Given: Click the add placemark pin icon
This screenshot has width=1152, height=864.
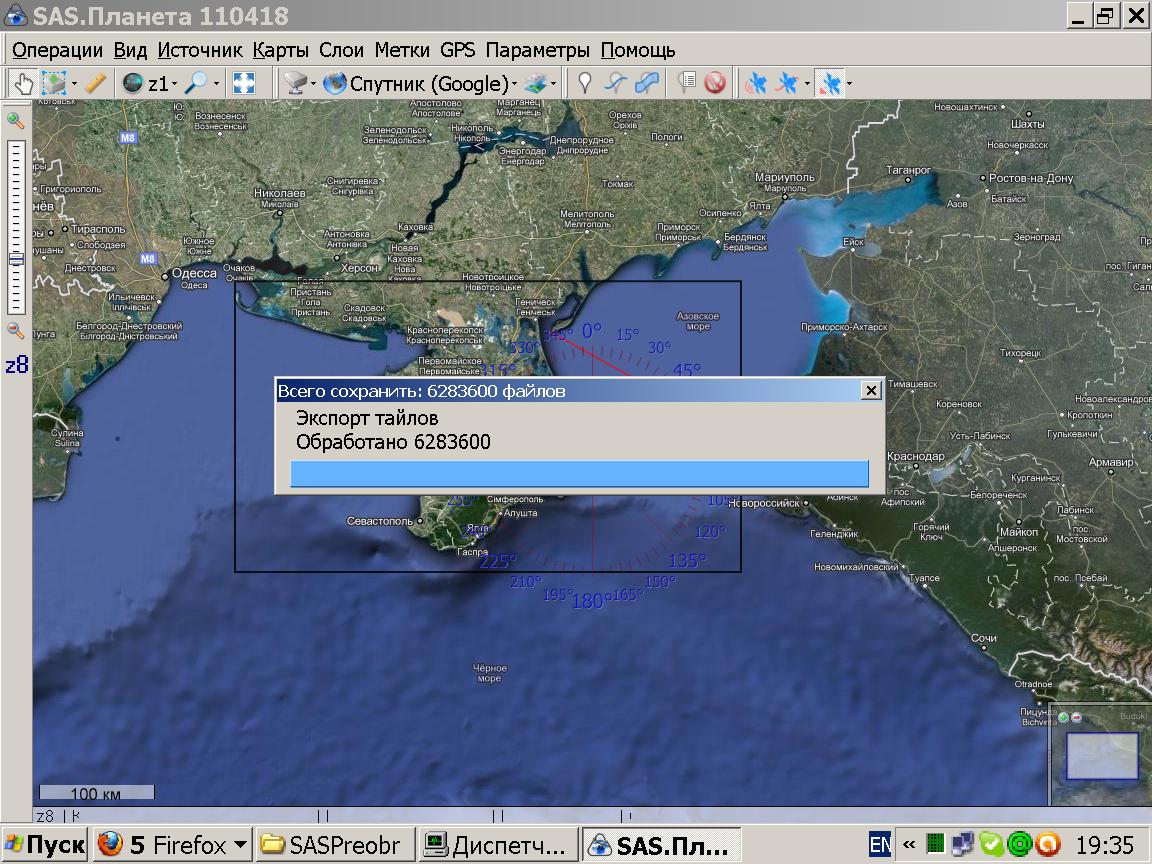Looking at the screenshot, I should click(x=585, y=84).
